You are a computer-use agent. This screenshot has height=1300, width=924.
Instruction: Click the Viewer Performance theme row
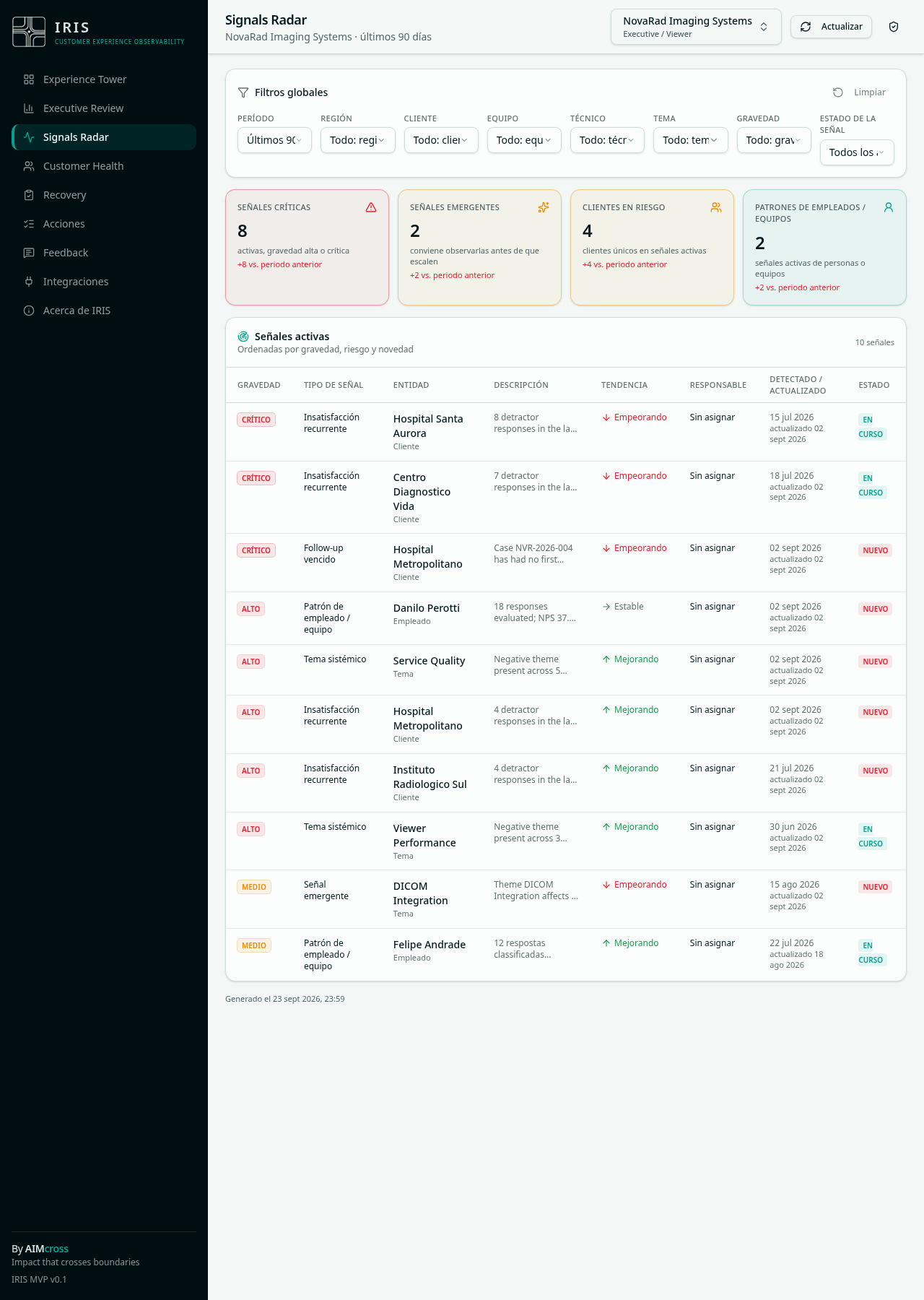pos(566,841)
